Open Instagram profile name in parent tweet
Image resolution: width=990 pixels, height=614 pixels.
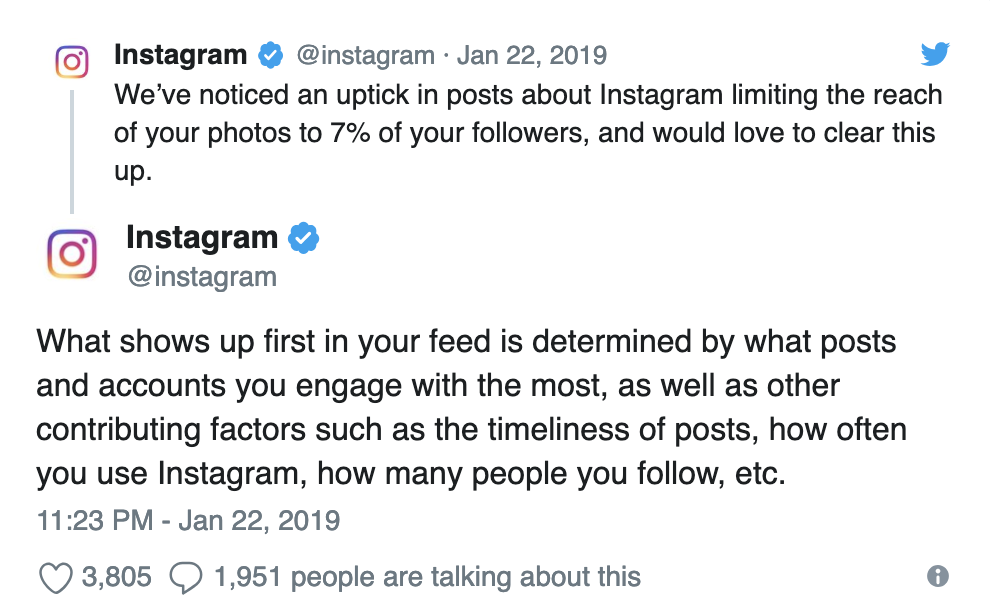pyautogui.click(x=180, y=54)
